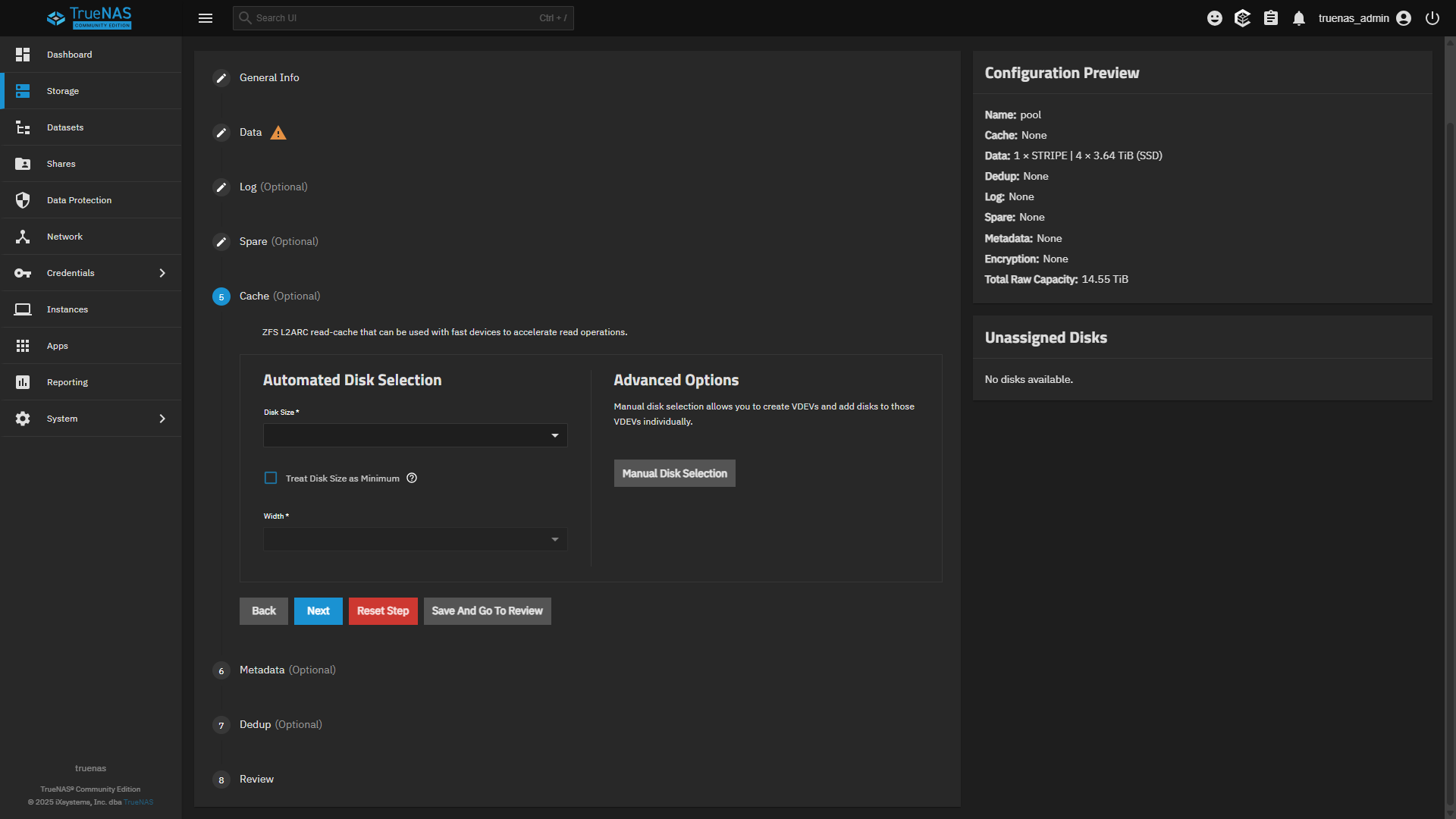
Task: Open the Jobs clipboard icon
Action: pos(1271,18)
